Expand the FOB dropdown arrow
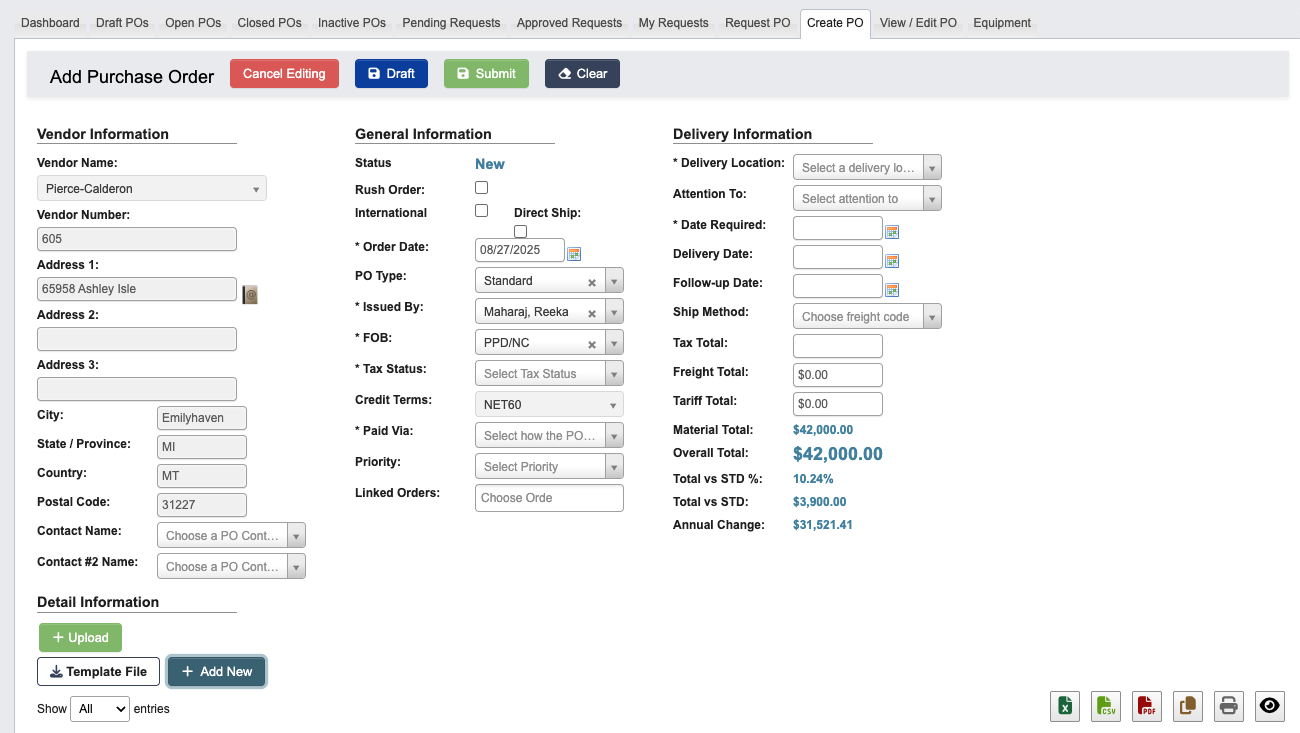 coord(614,343)
